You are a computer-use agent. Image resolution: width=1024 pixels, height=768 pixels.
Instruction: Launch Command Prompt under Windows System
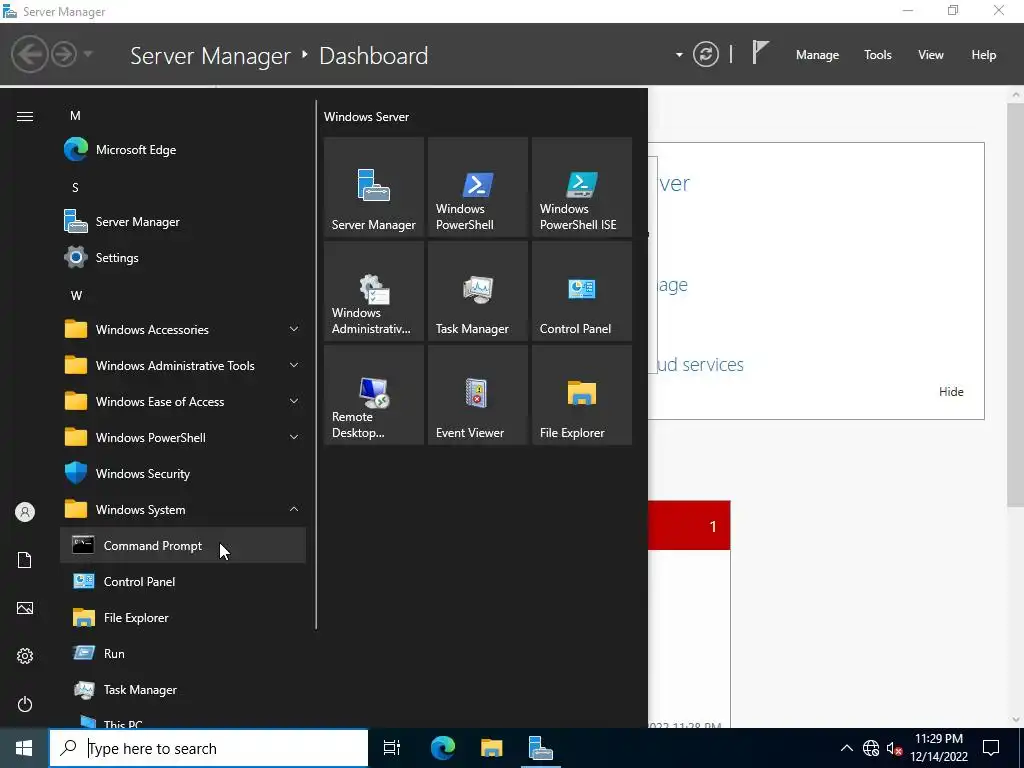(183, 545)
